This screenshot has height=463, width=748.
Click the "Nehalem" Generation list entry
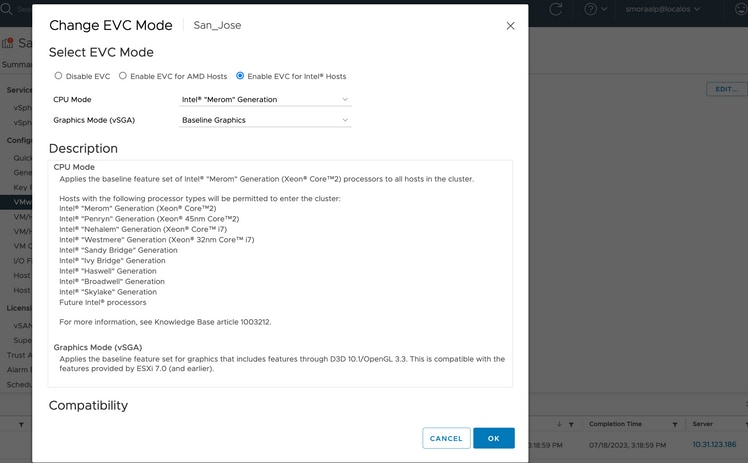point(143,229)
